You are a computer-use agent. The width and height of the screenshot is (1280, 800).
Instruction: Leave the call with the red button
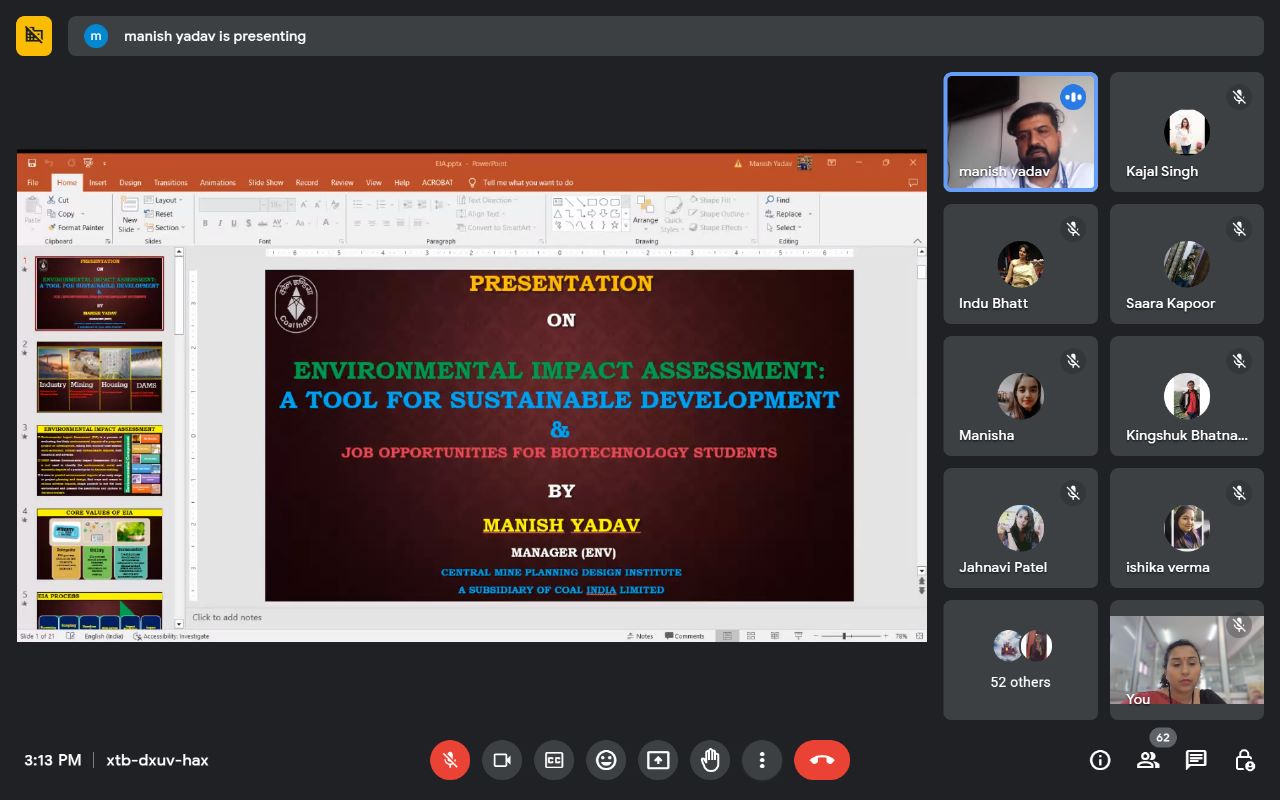coord(822,760)
